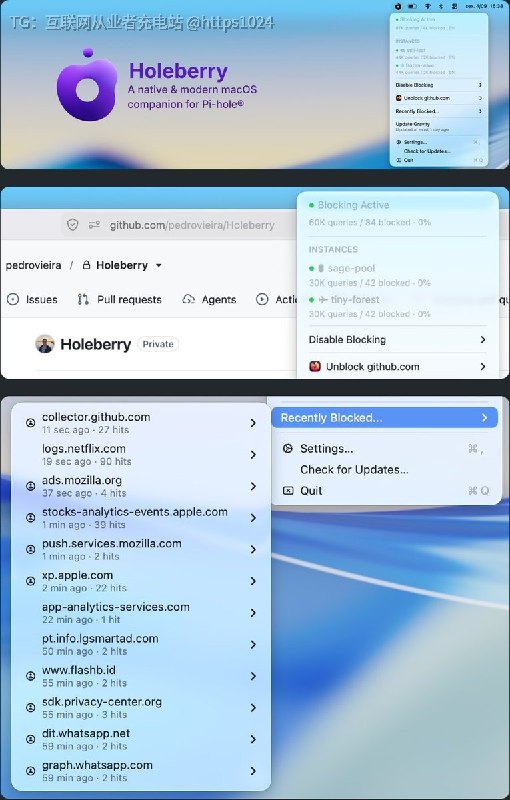Click the Issues tab icon

(13, 299)
